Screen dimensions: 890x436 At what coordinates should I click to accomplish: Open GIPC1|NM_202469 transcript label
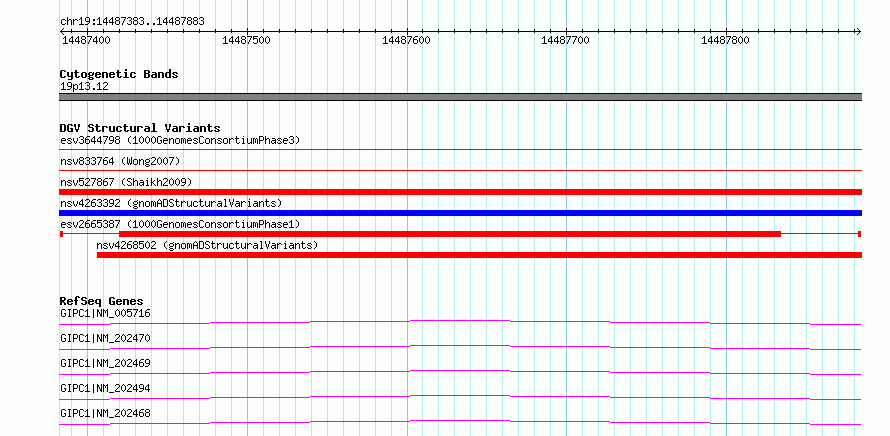106,363
